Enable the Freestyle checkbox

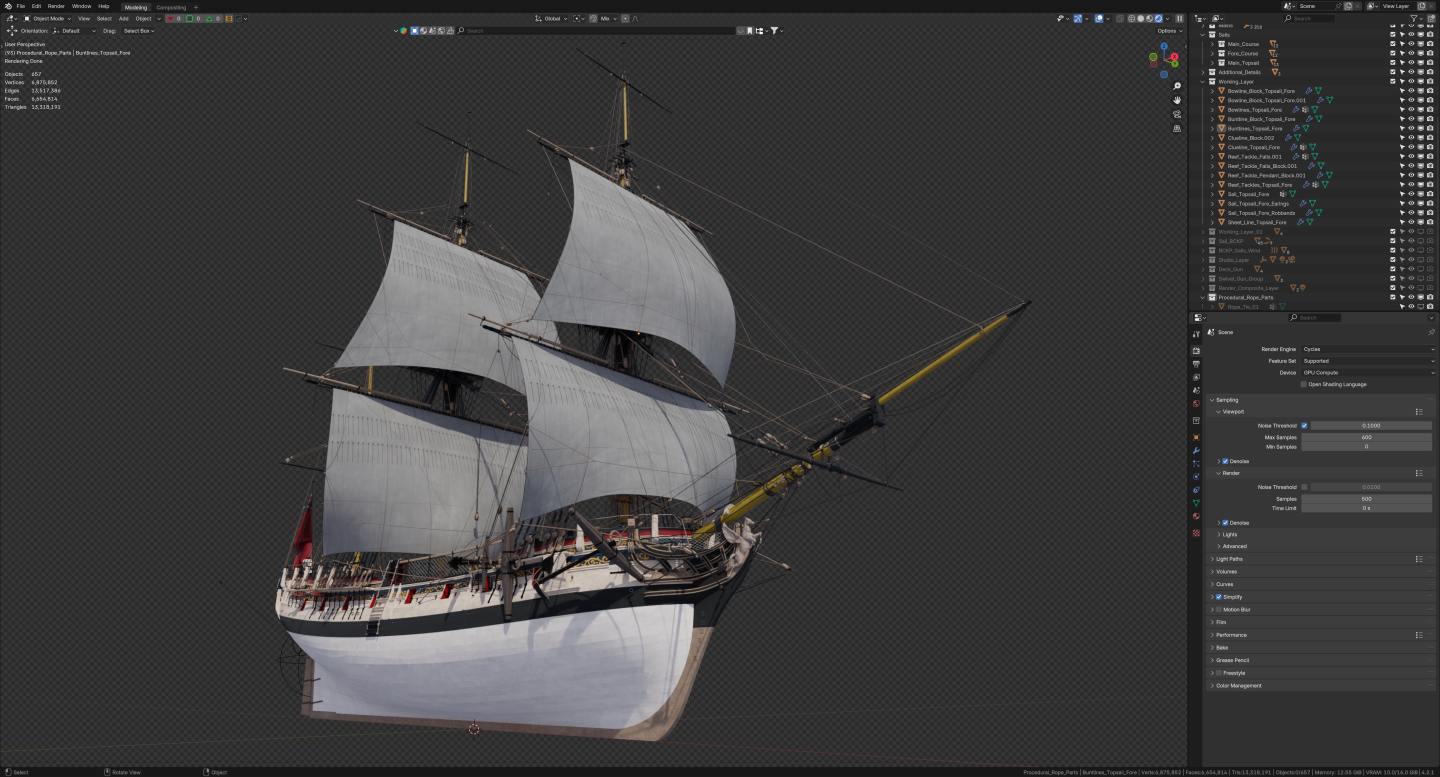pos(1219,673)
